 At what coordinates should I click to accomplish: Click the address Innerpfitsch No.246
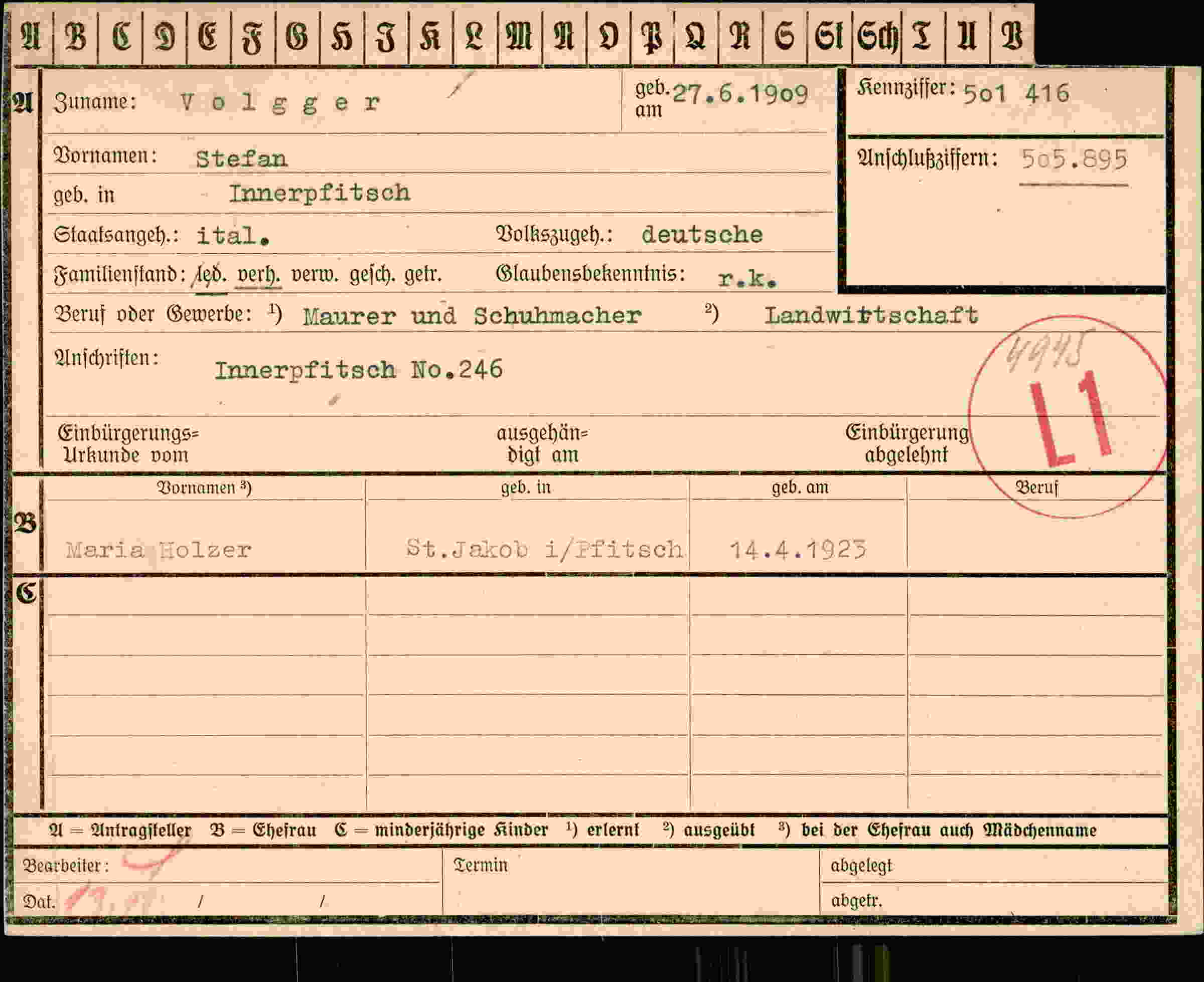coord(359,371)
